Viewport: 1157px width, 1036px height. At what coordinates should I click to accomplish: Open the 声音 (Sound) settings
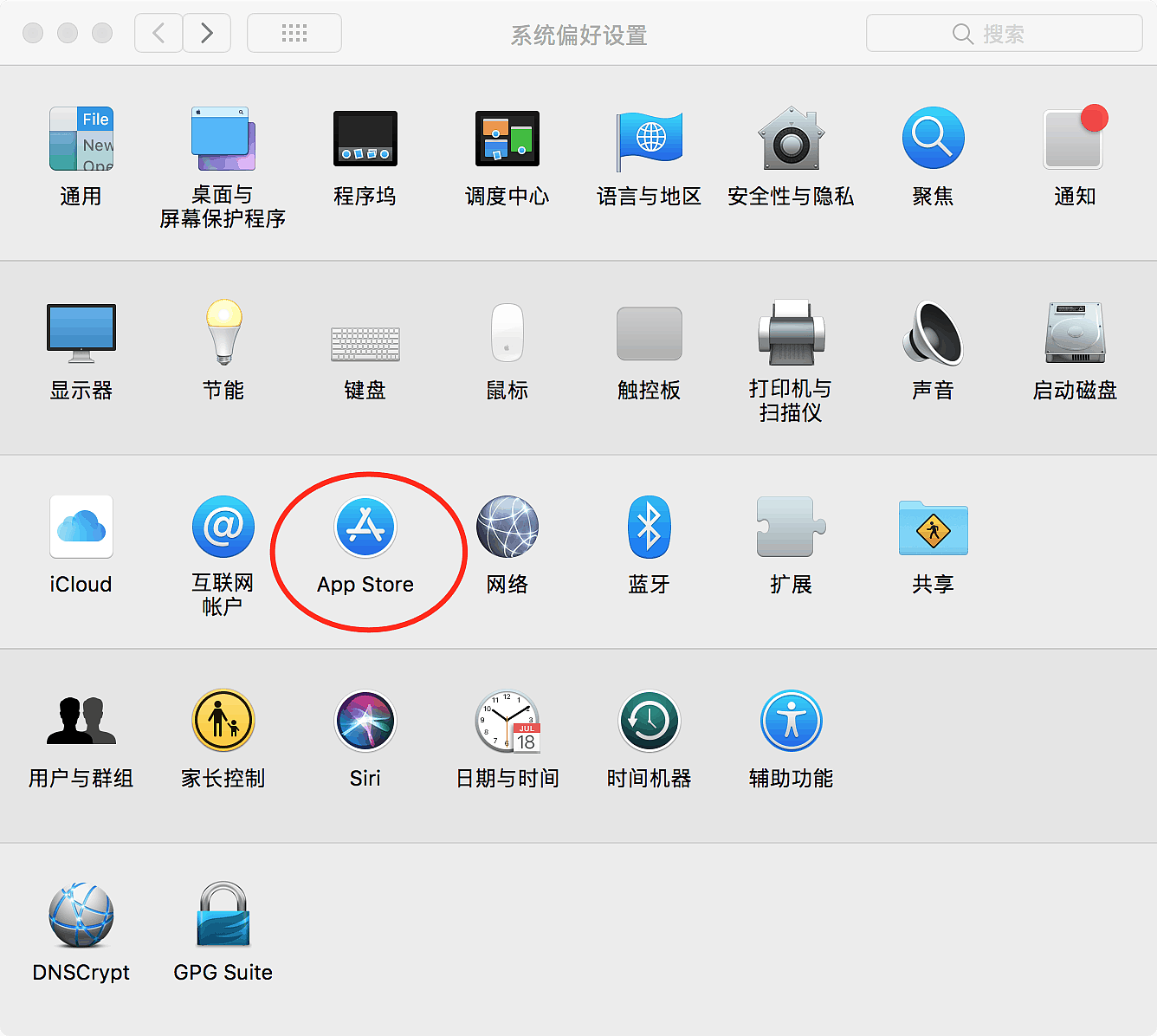[933, 333]
